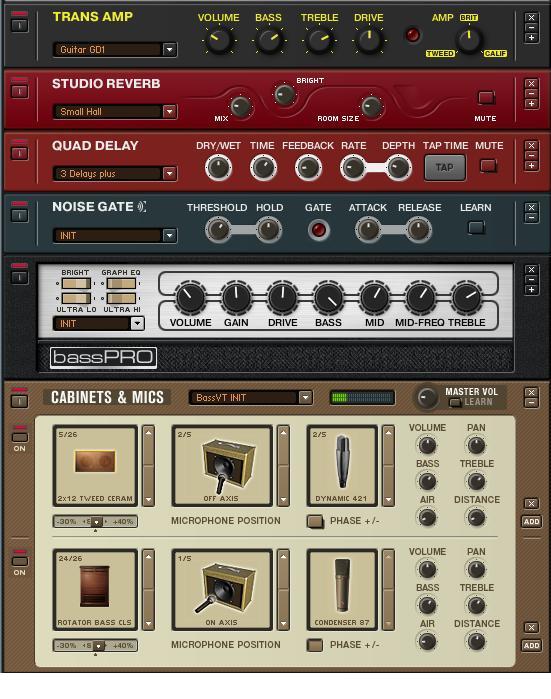Toggle the Bright switch on bassPRO
The width and height of the screenshot is (551, 699).
point(76,284)
